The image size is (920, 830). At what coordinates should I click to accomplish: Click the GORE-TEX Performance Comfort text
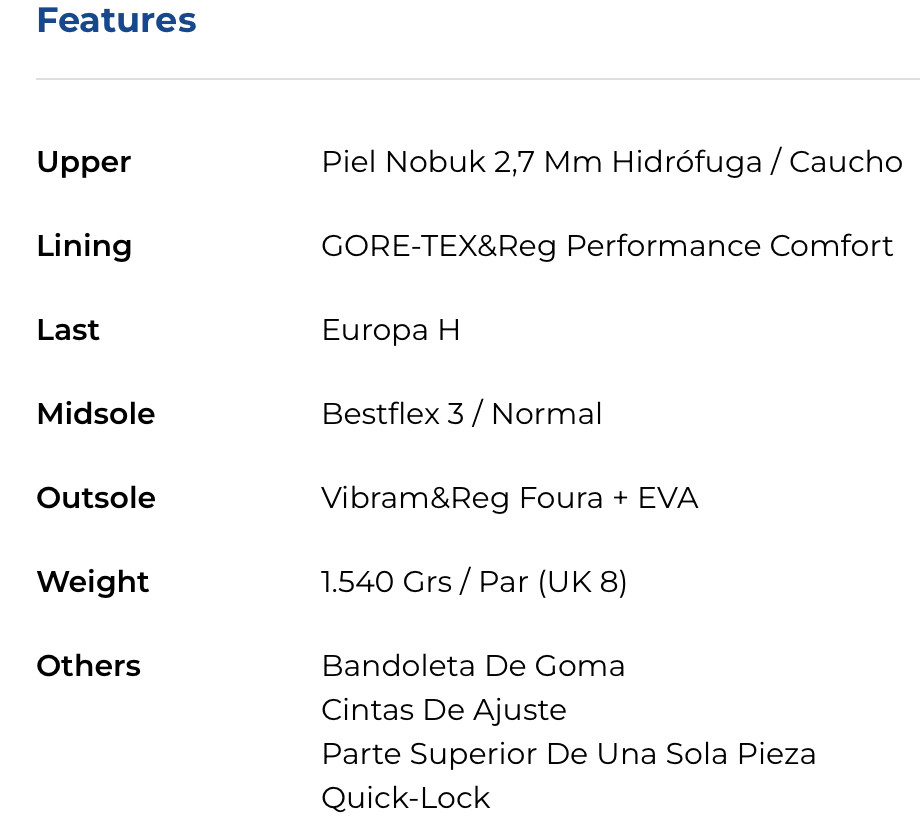pos(607,246)
